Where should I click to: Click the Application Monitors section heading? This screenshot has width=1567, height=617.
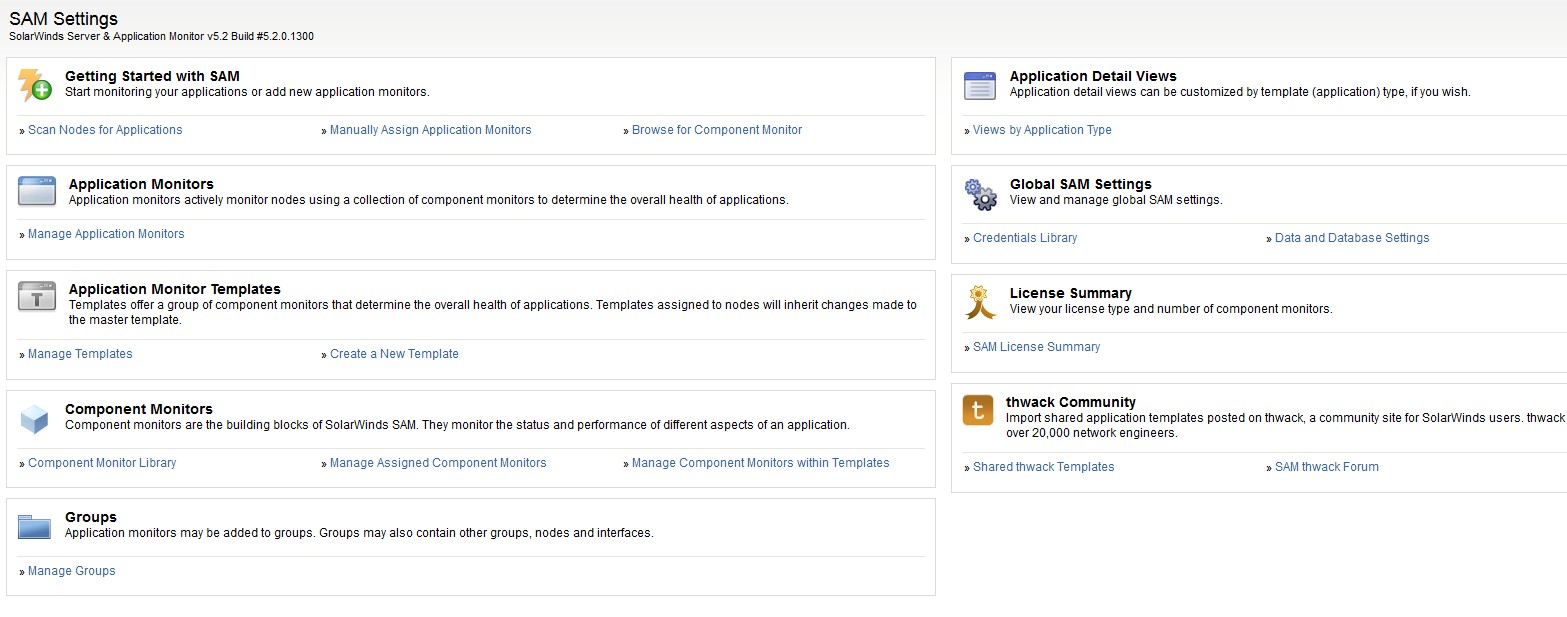[141, 184]
